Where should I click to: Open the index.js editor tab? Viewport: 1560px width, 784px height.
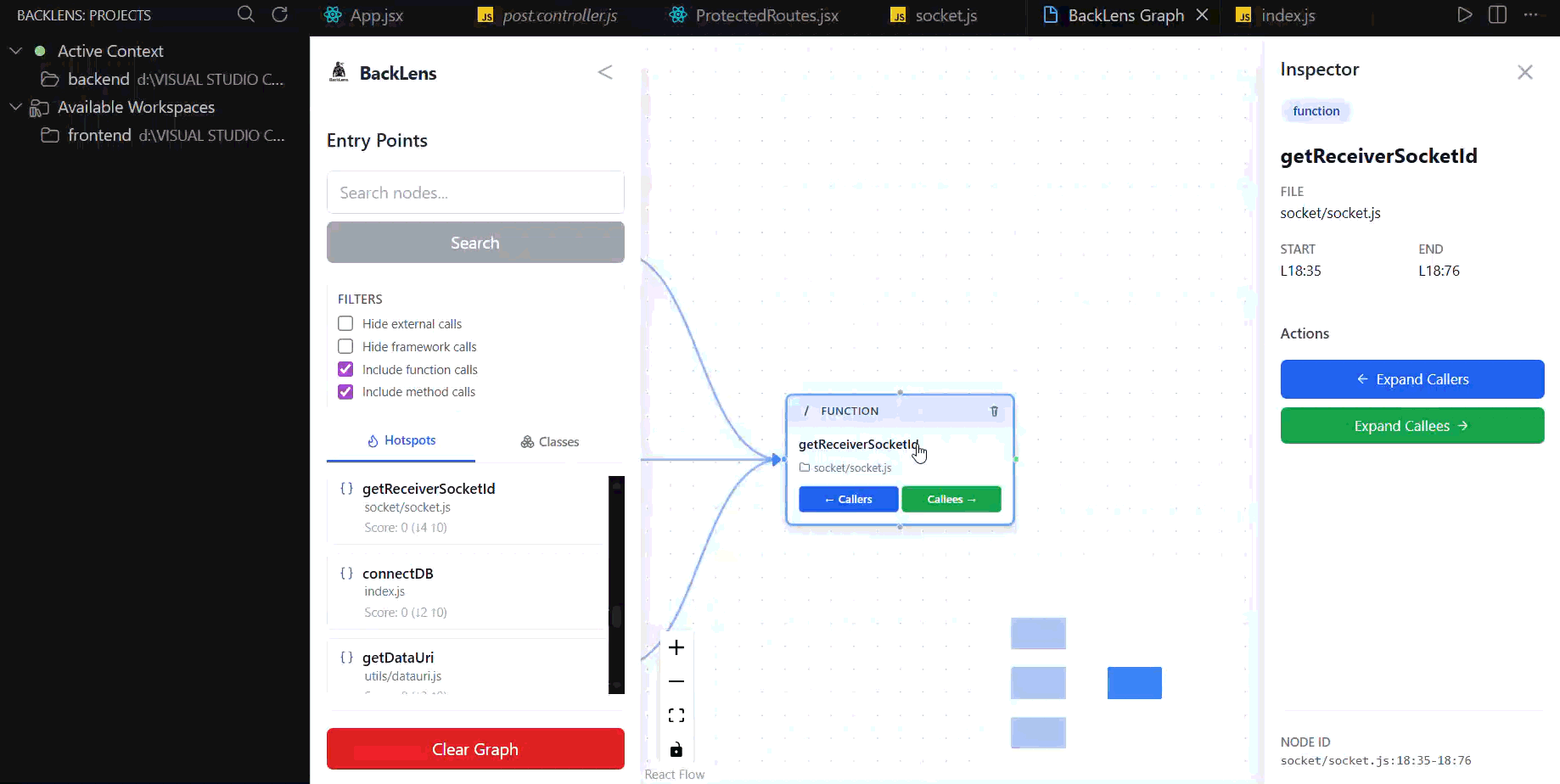tap(1277, 15)
